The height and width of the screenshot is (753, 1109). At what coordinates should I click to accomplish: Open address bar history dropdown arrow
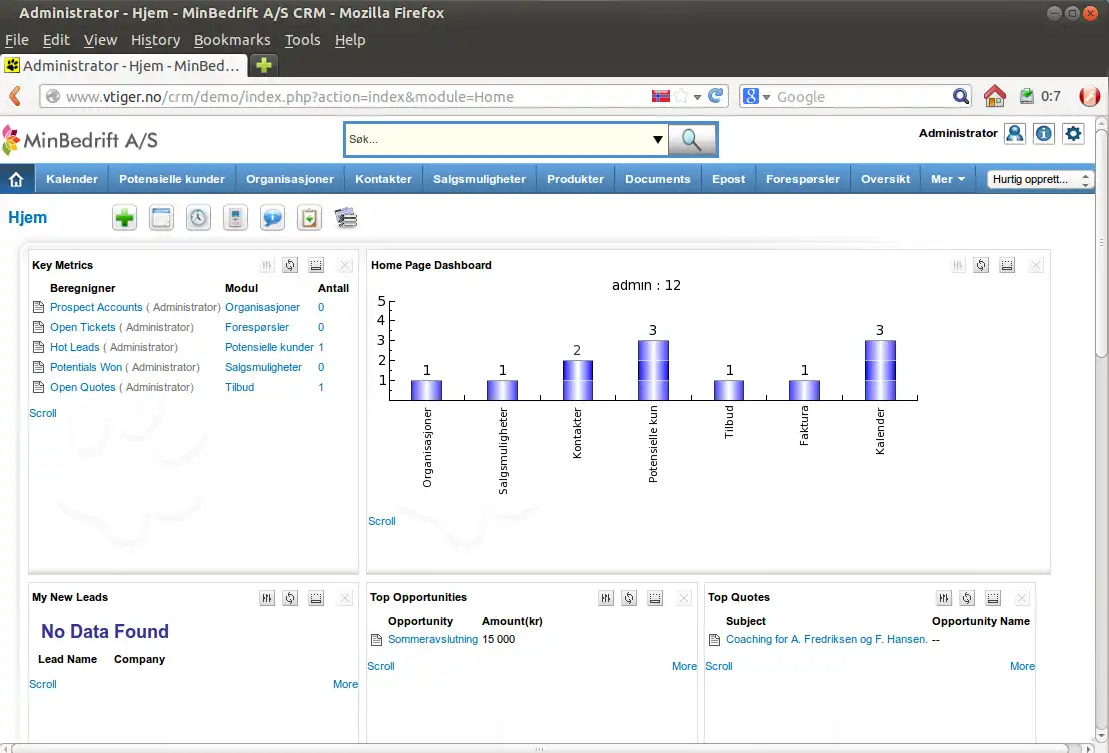(x=697, y=97)
